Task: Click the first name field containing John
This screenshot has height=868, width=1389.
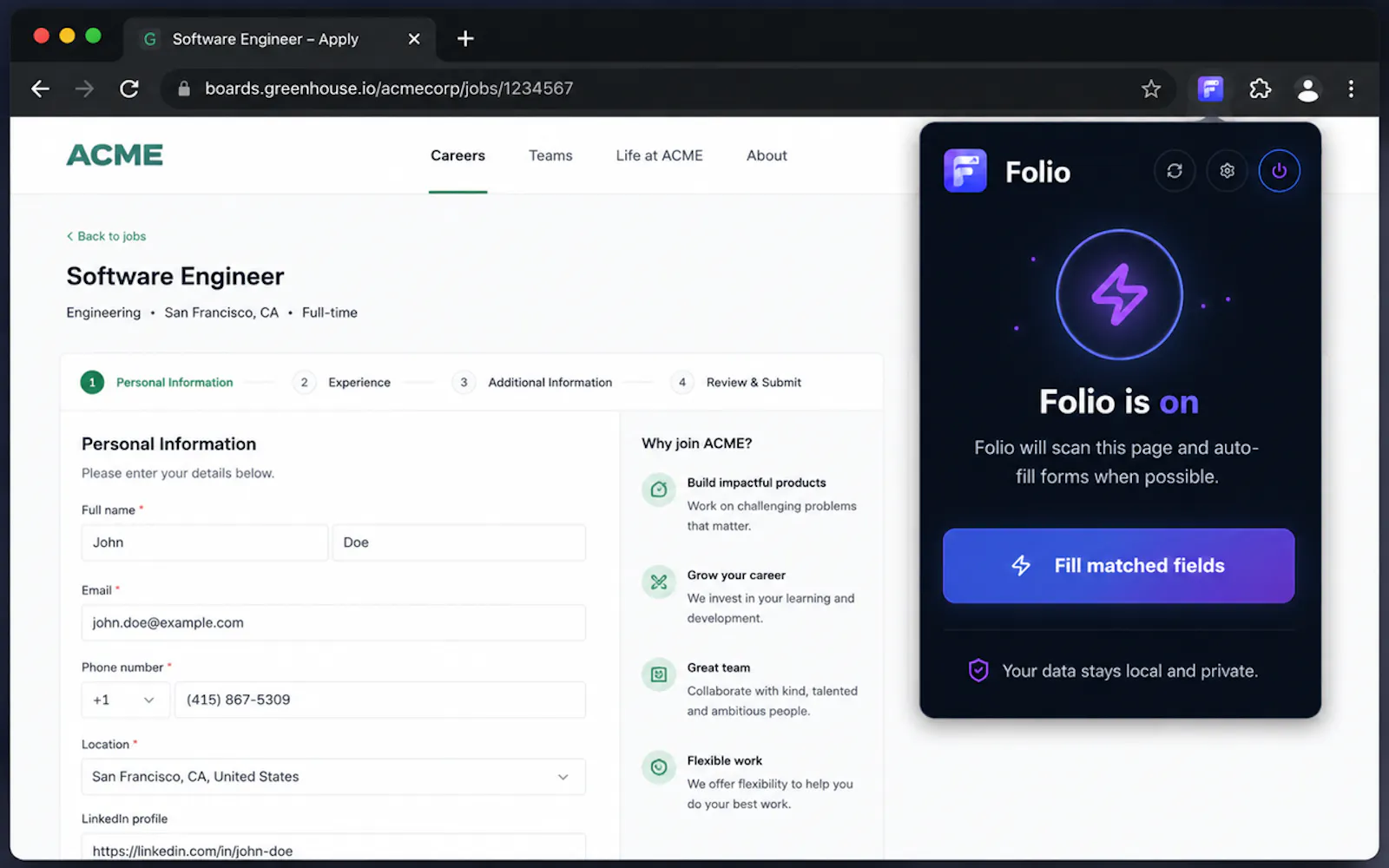Action: 205,542
